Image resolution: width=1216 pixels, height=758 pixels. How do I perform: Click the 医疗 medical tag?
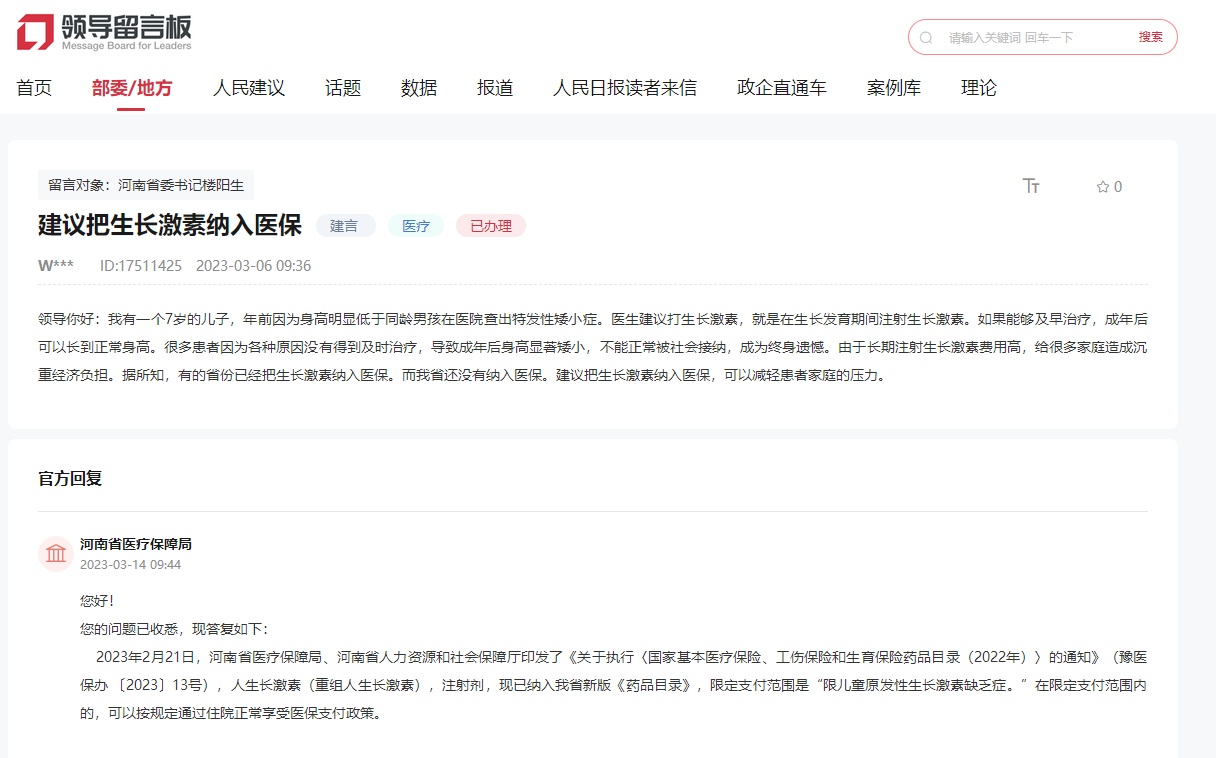pyautogui.click(x=416, y=226)
